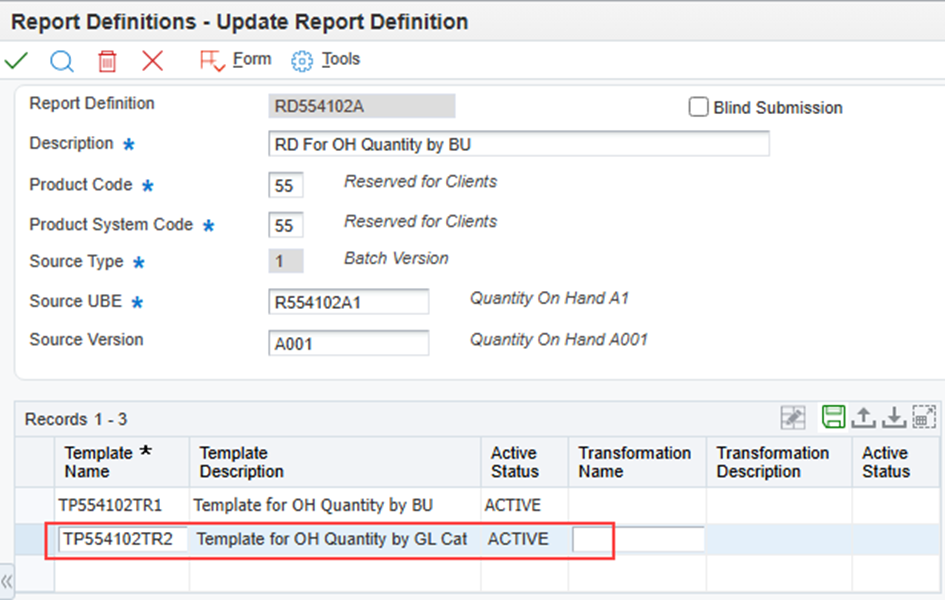This screenshot has height=600, width=945.
Task: Open the Form menu
Action: coord(236,60)
